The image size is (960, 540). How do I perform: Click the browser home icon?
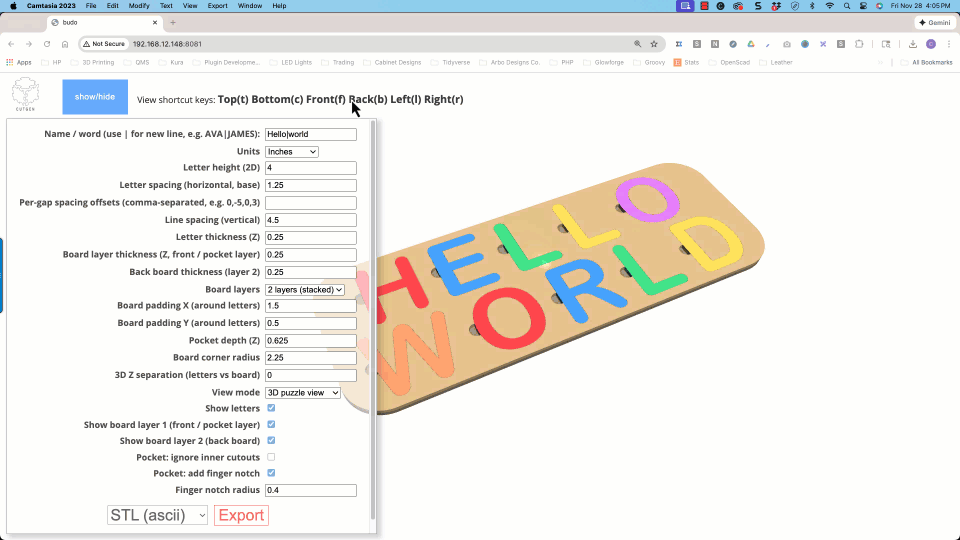click(x=65, y=44)
